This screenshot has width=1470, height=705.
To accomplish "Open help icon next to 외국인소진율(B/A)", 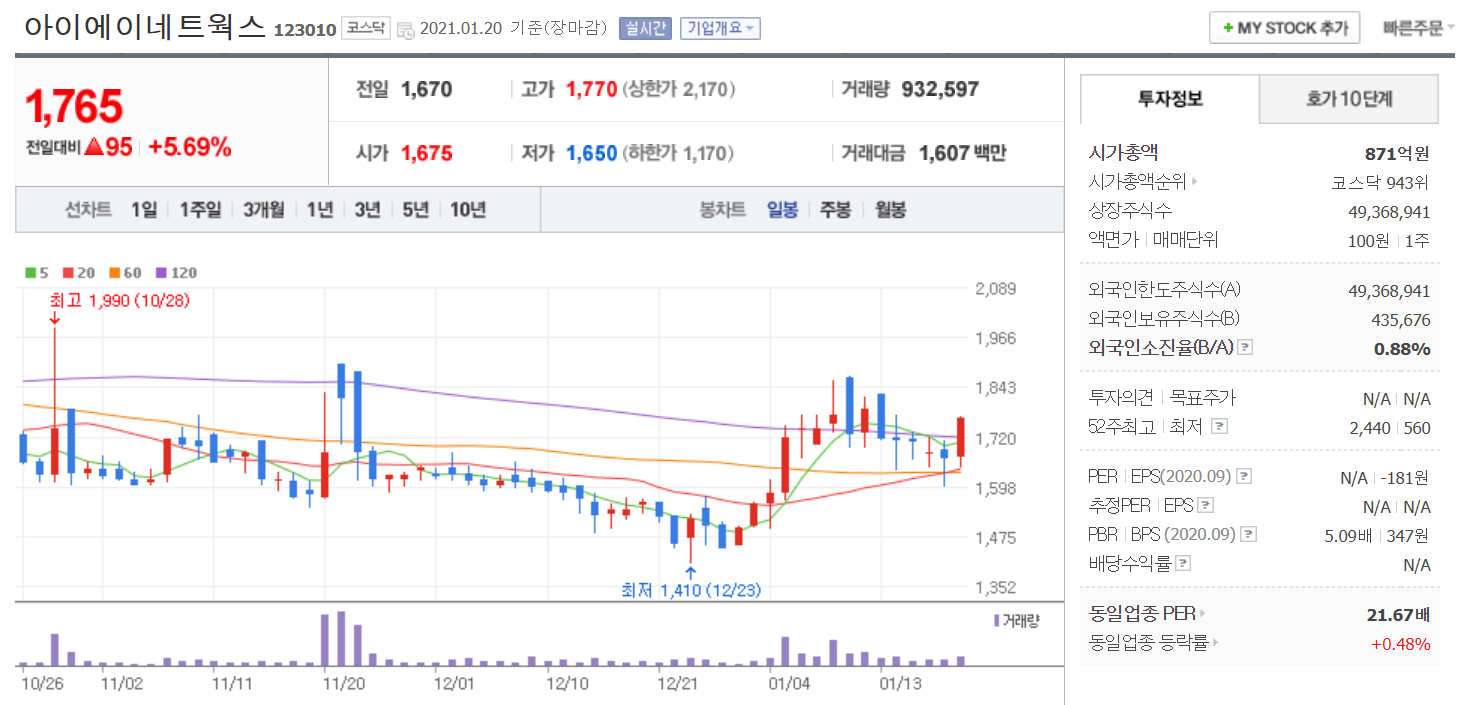I will coord(1245,348).
